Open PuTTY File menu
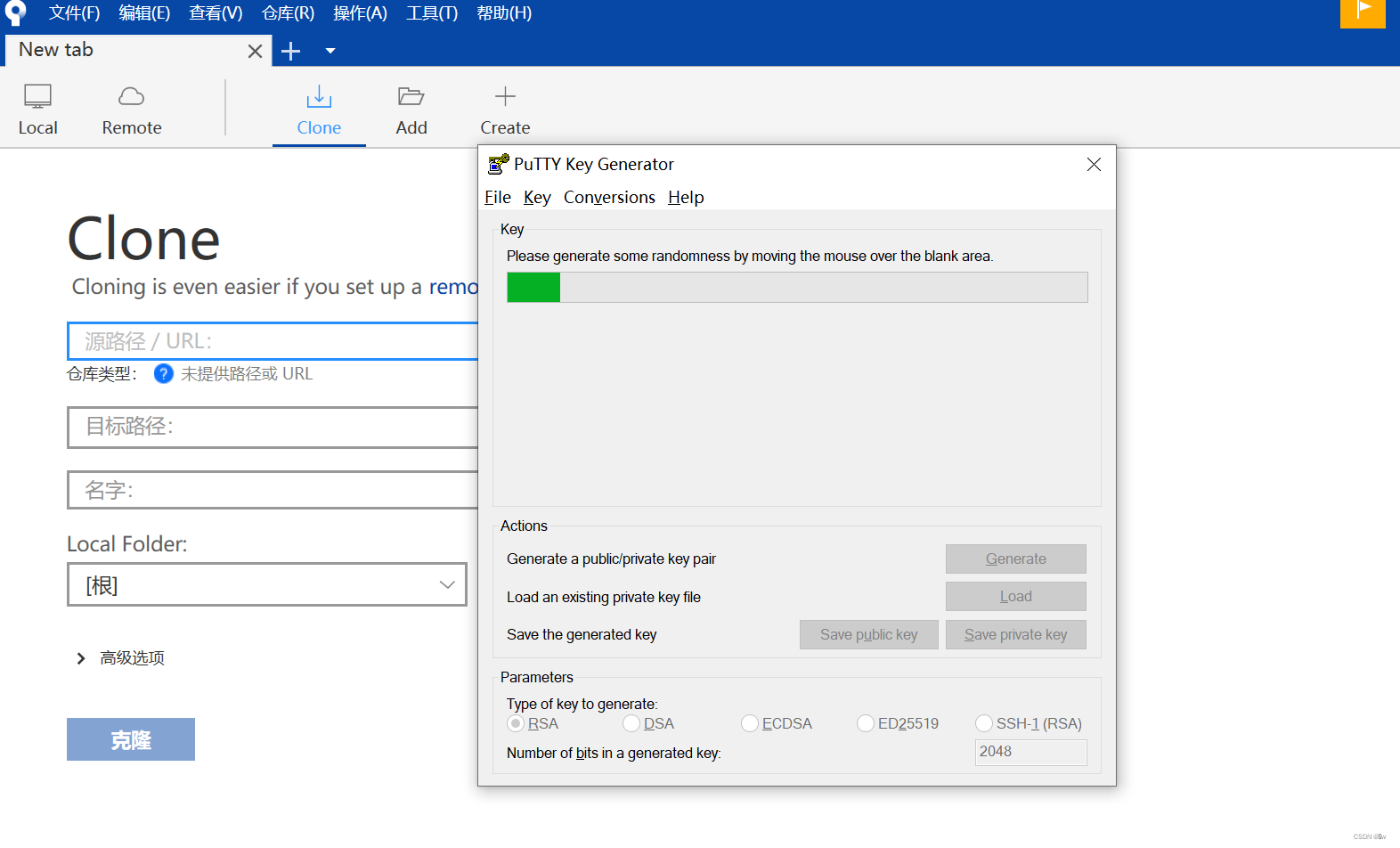The image size is (1400, 848). pos(498,197)
